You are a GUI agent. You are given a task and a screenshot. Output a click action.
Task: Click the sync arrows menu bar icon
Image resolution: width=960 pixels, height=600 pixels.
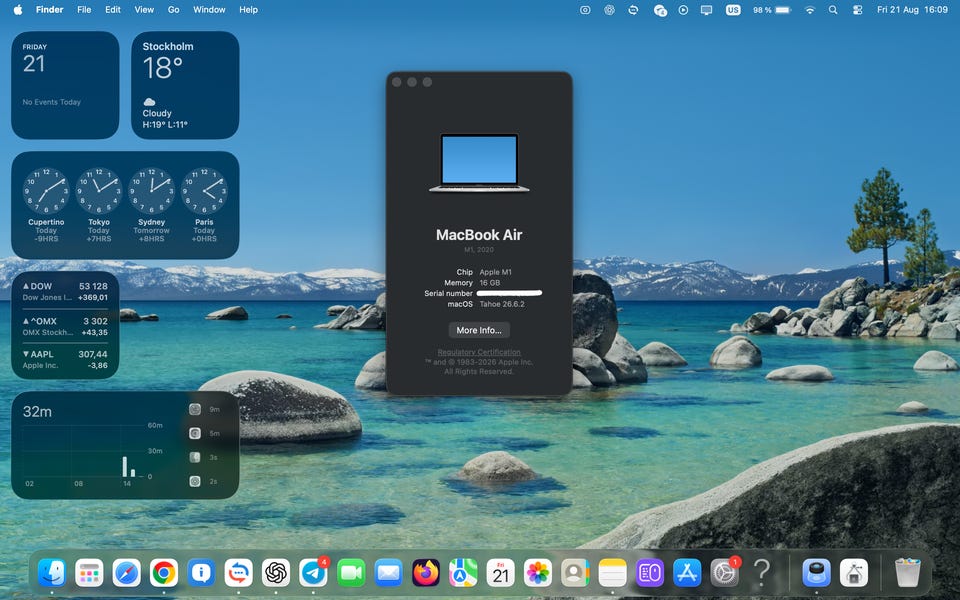634,10
